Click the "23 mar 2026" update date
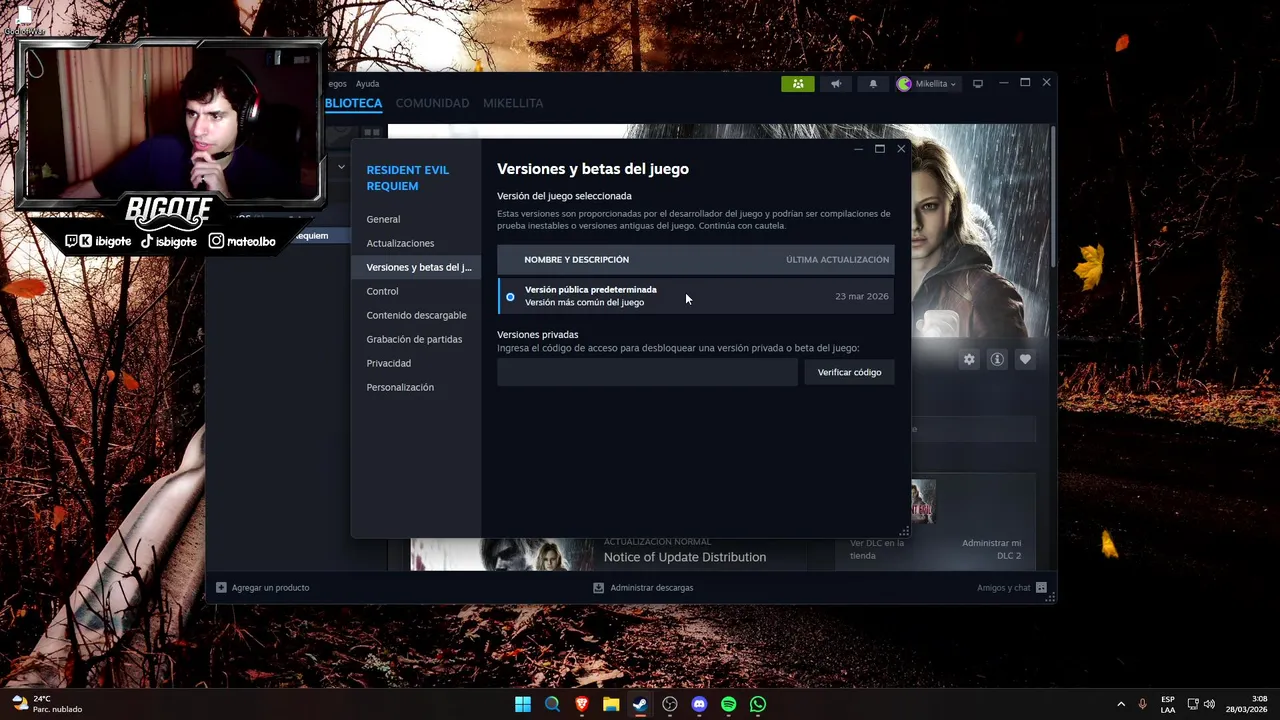Image resolution: width=1280 pixels, height=720 pixels. pyautogui.click(x=861, y=297)
